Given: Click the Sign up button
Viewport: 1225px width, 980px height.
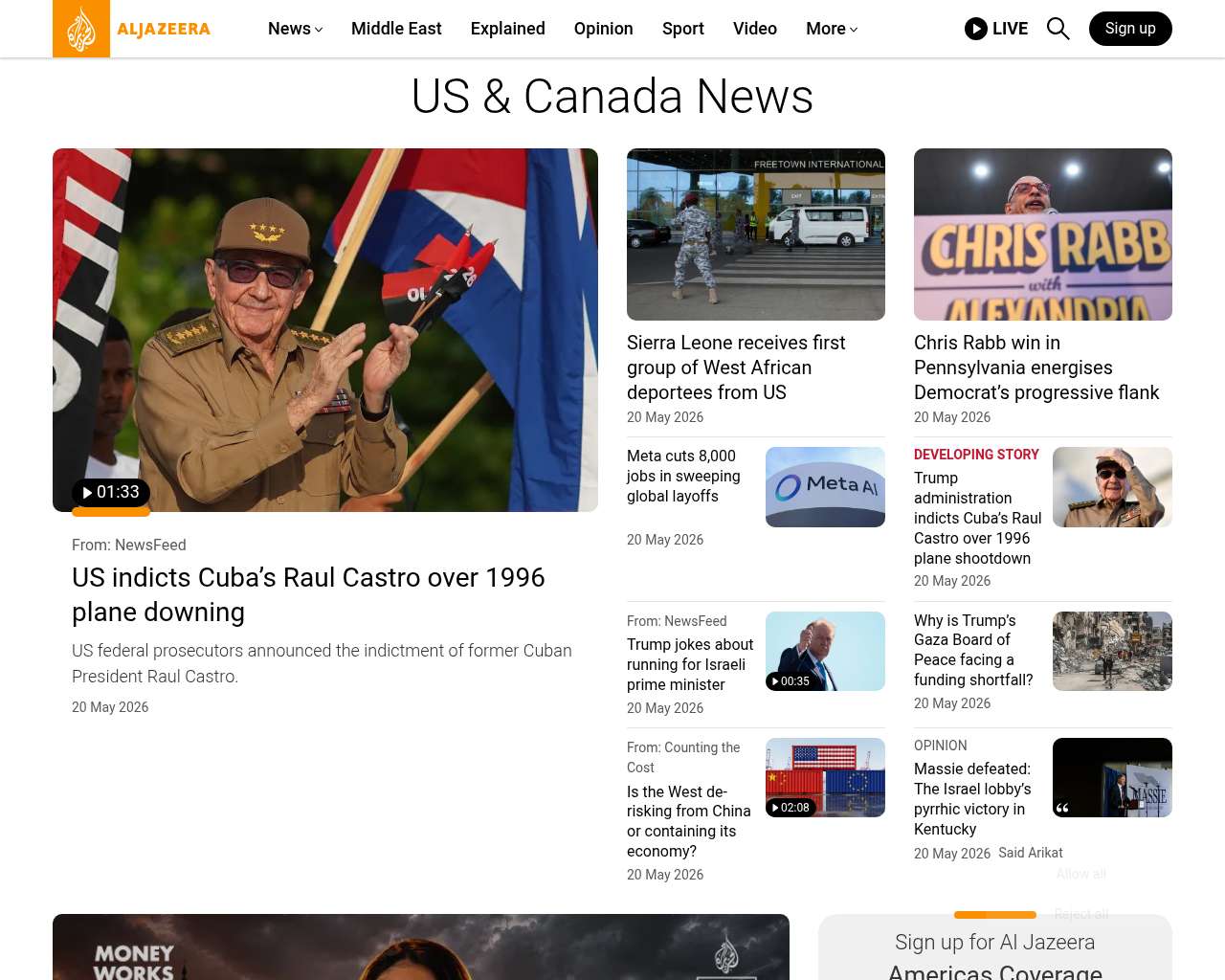Looking at the screenshot, I should point(1130,29).
